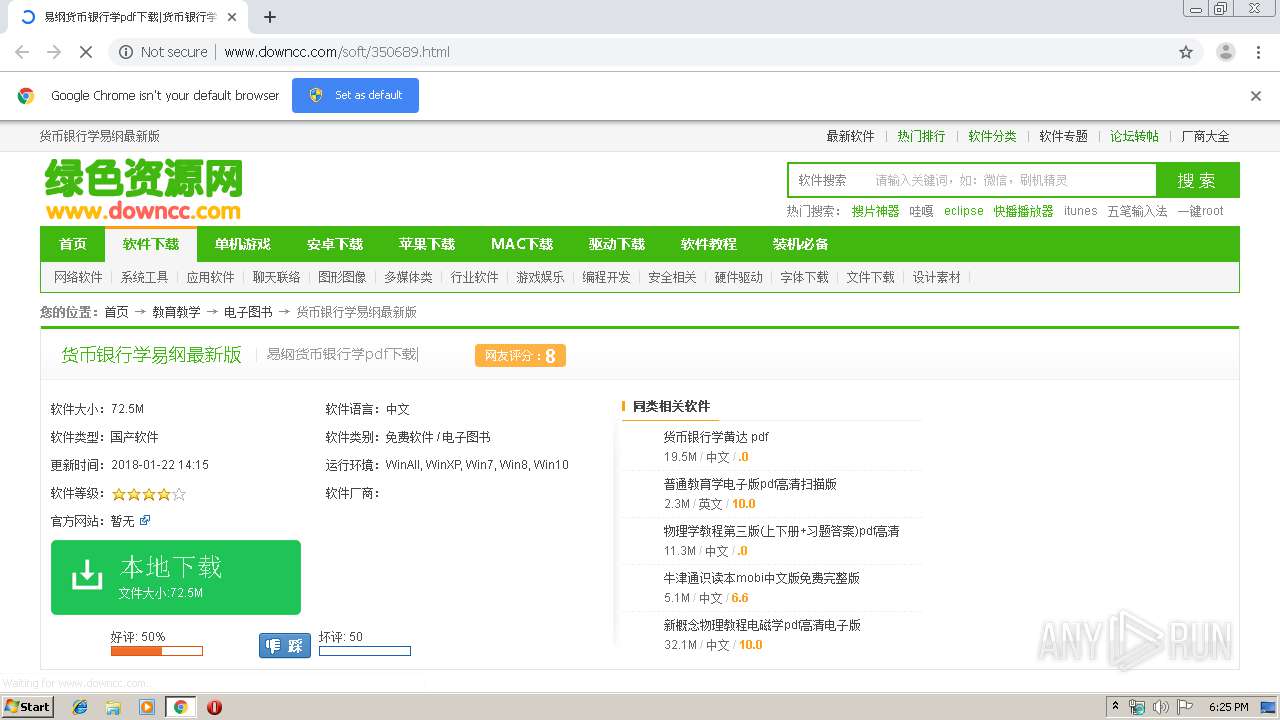The height and width of the screenshot is (720, 1280).
Task: Click the Windows Start button
Action: pos(28,707)
